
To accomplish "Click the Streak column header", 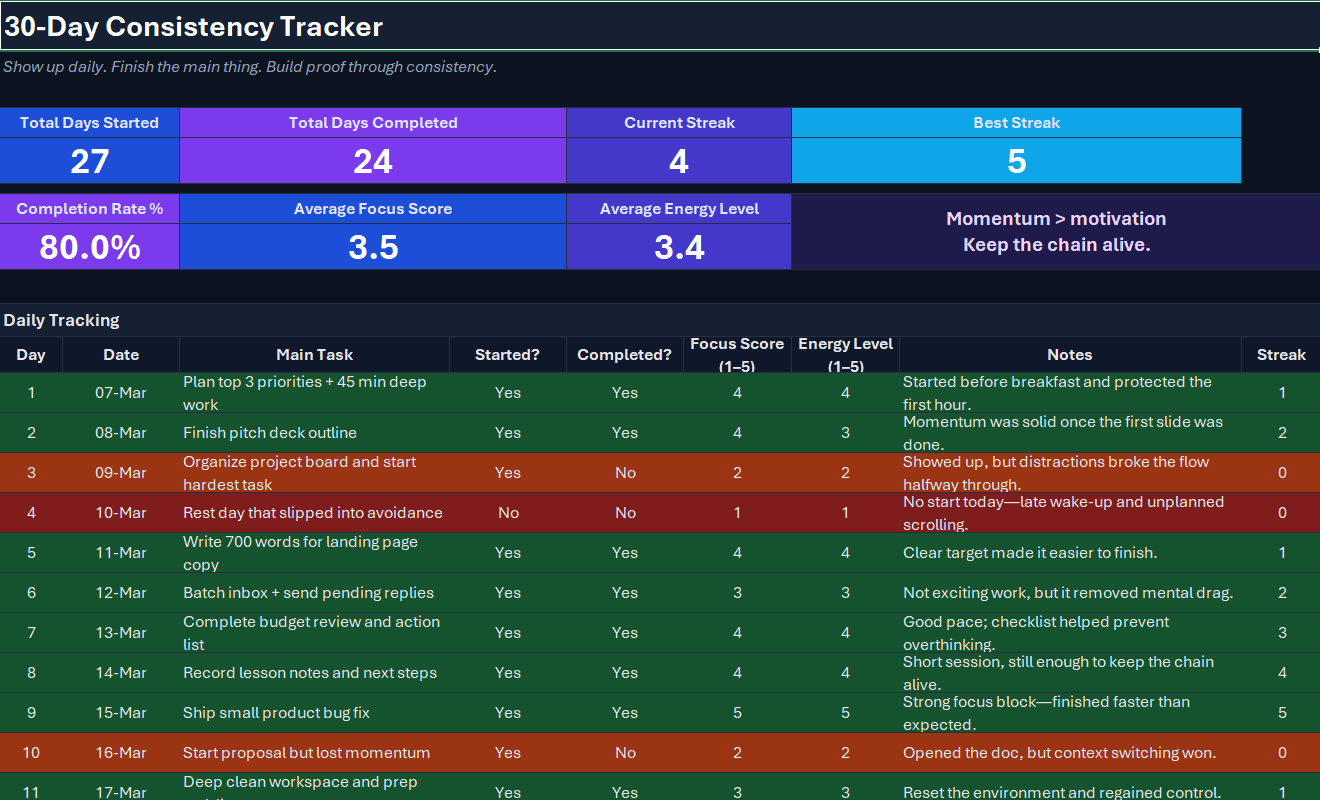I will 1281,355.
